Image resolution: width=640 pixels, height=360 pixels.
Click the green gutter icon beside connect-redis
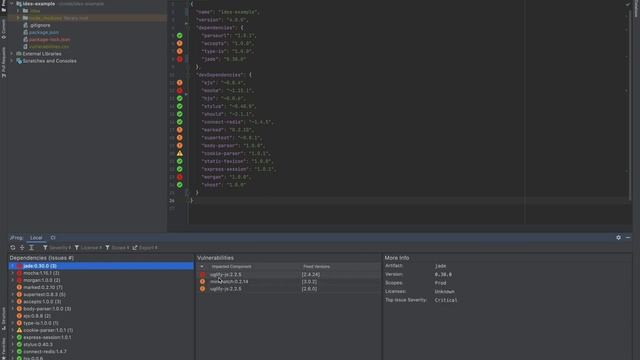(x=180, y=122)
